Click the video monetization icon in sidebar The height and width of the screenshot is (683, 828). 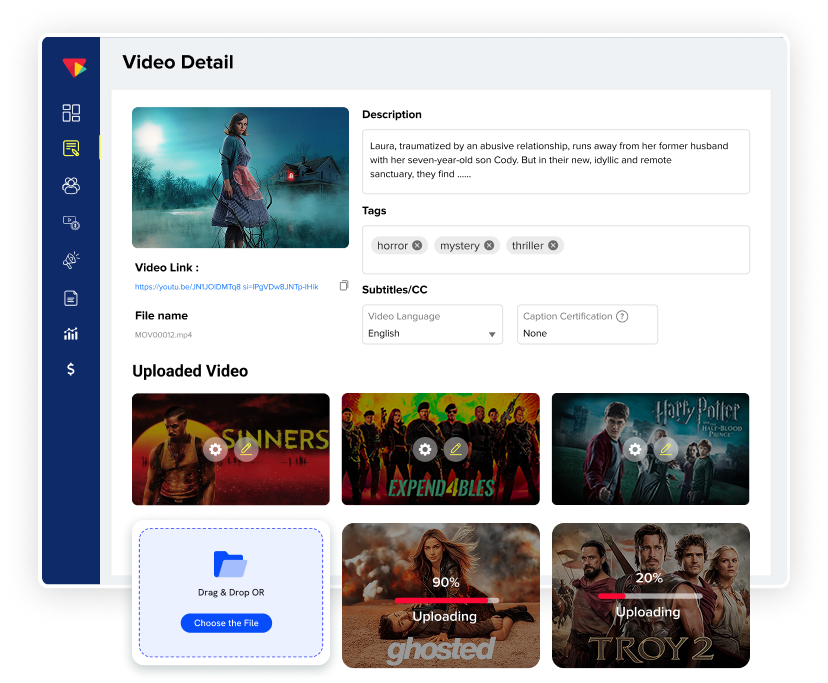coord(71,223)
